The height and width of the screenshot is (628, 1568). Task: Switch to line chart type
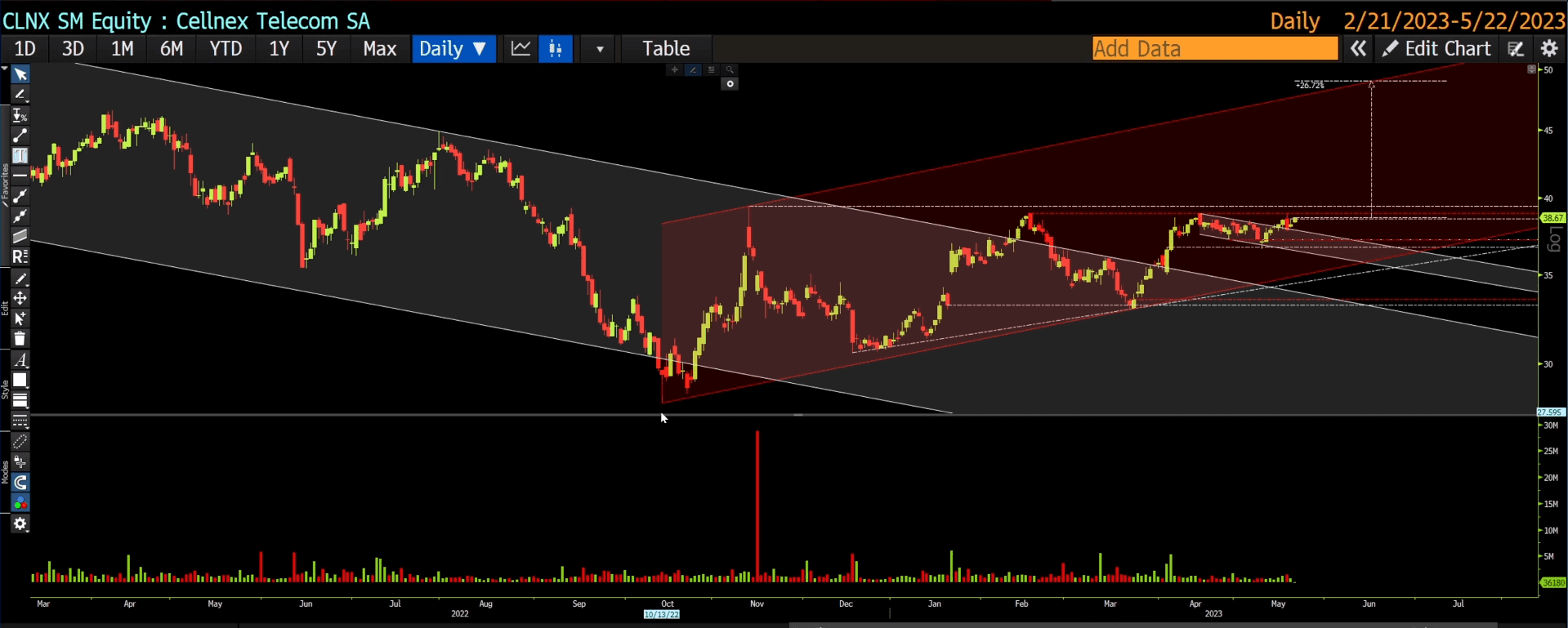click(520, 49)
